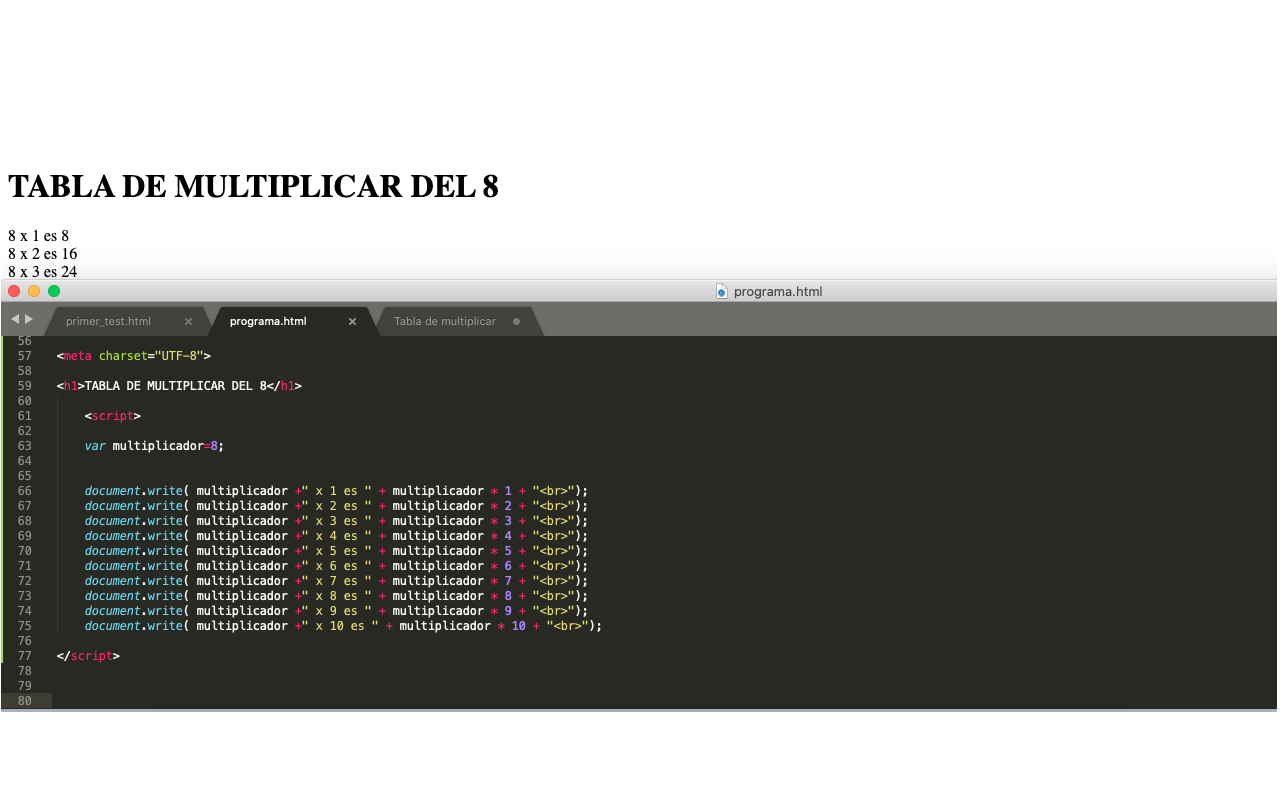Viewport: 1280px width, 800px height.
Task: Click the document.write line with "x 4 es"
Action: [337, 535]
